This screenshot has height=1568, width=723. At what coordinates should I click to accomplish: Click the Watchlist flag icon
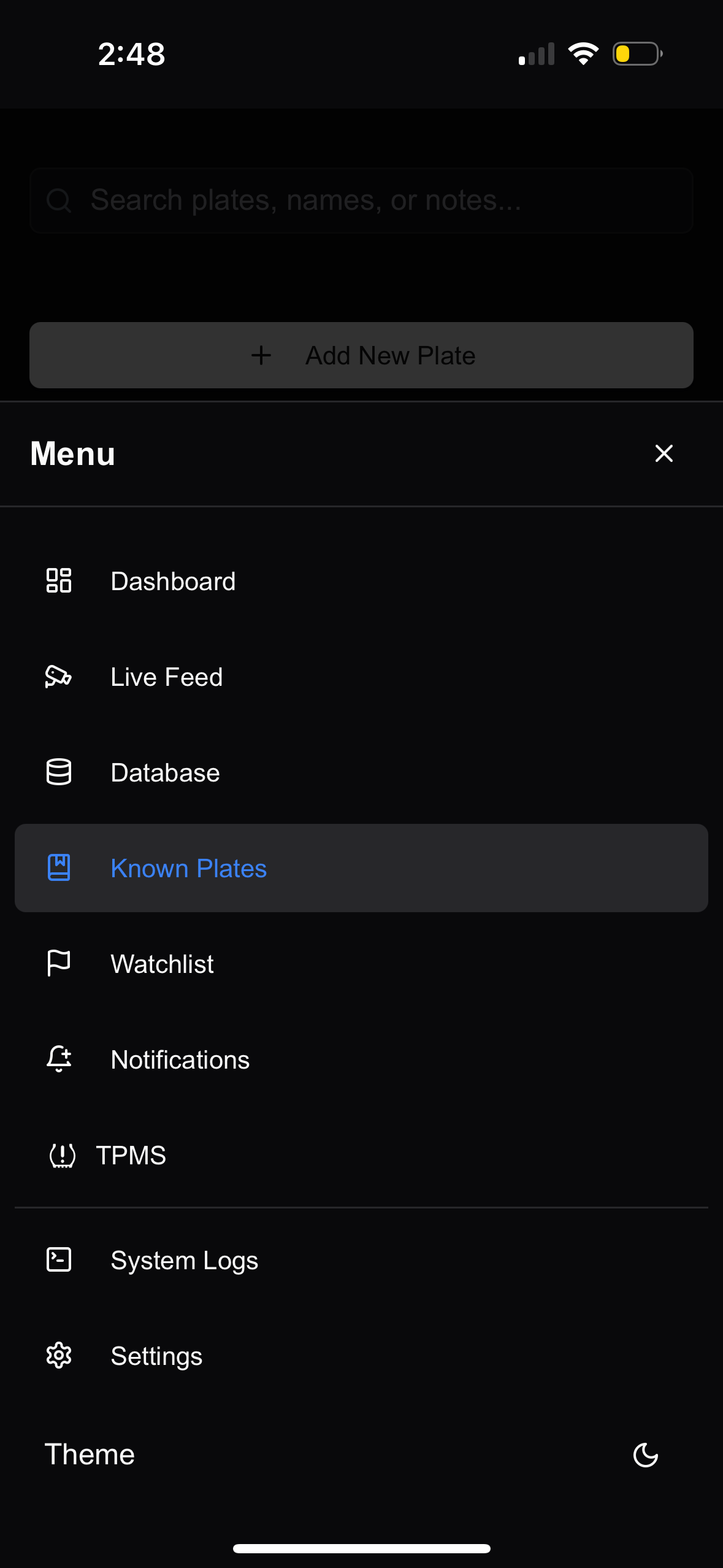click(x=59, y=963)
